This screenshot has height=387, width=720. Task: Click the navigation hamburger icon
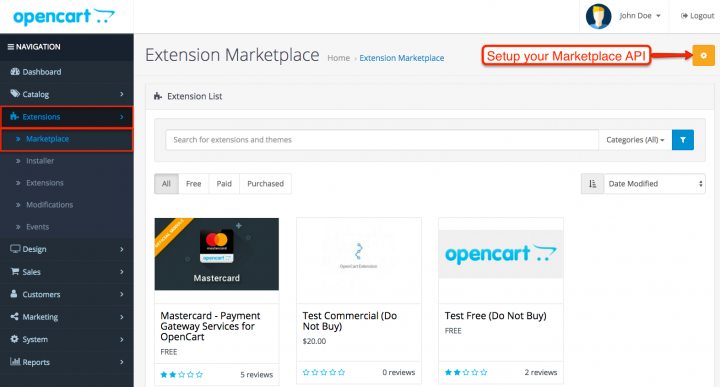[x=11, y=47]
